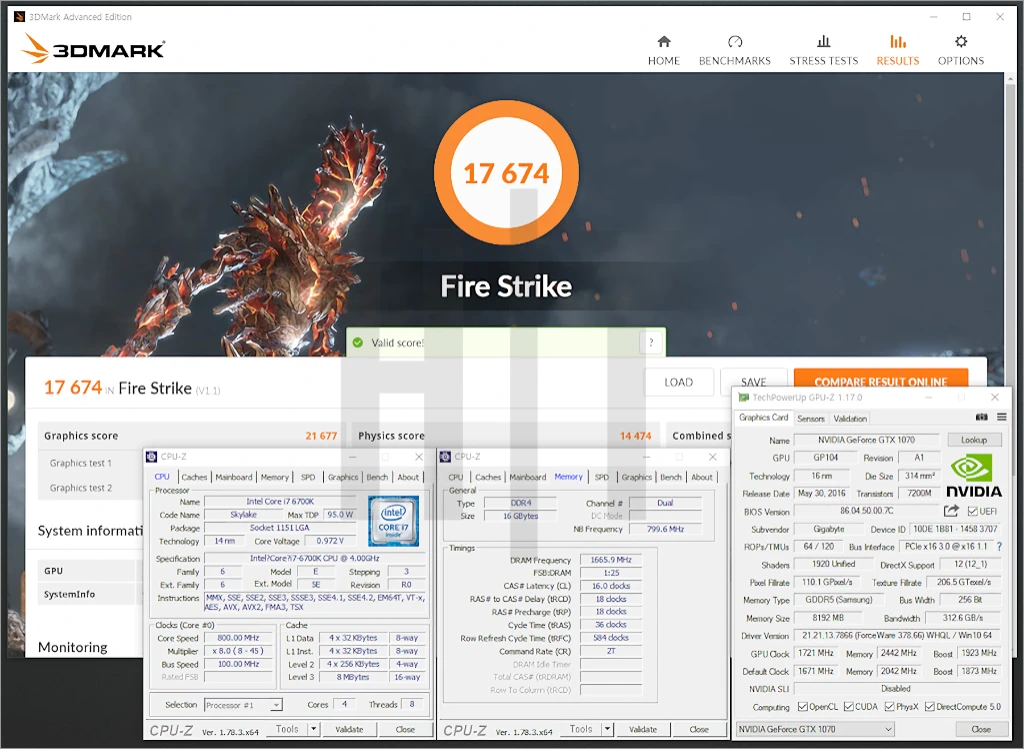
Task: Open Graphics tab in right CPU-Z window
Action: (x=637, y=477)
